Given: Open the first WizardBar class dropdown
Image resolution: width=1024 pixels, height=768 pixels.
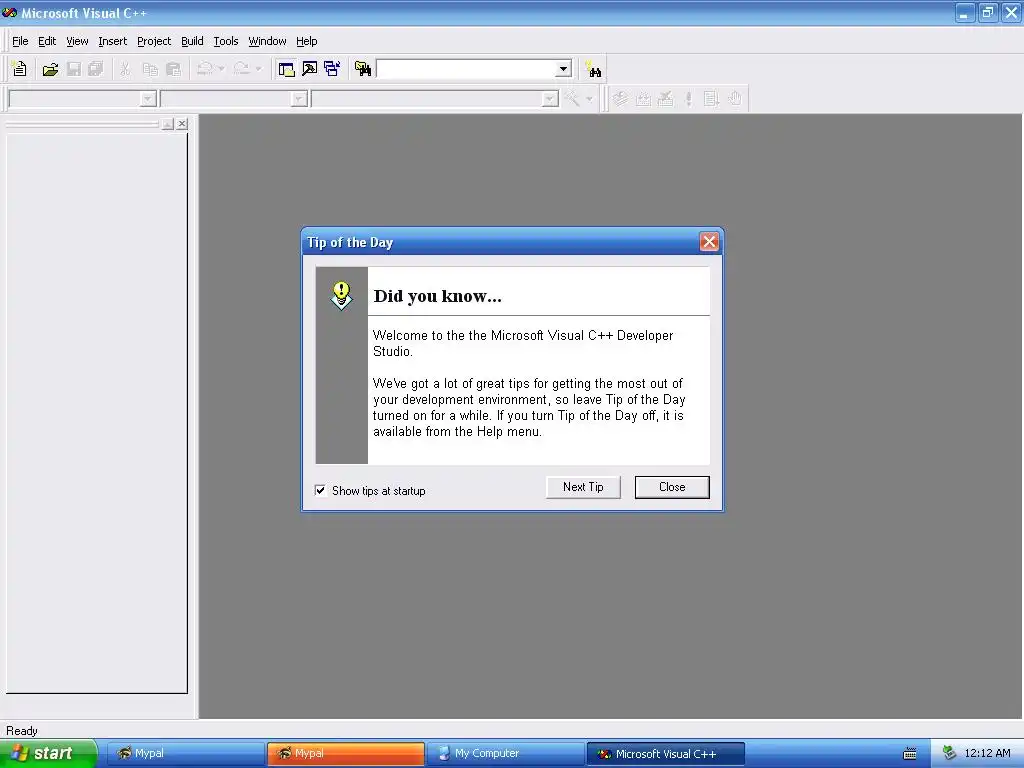Looking at the screenshot, I should click(x=148, y=99).
